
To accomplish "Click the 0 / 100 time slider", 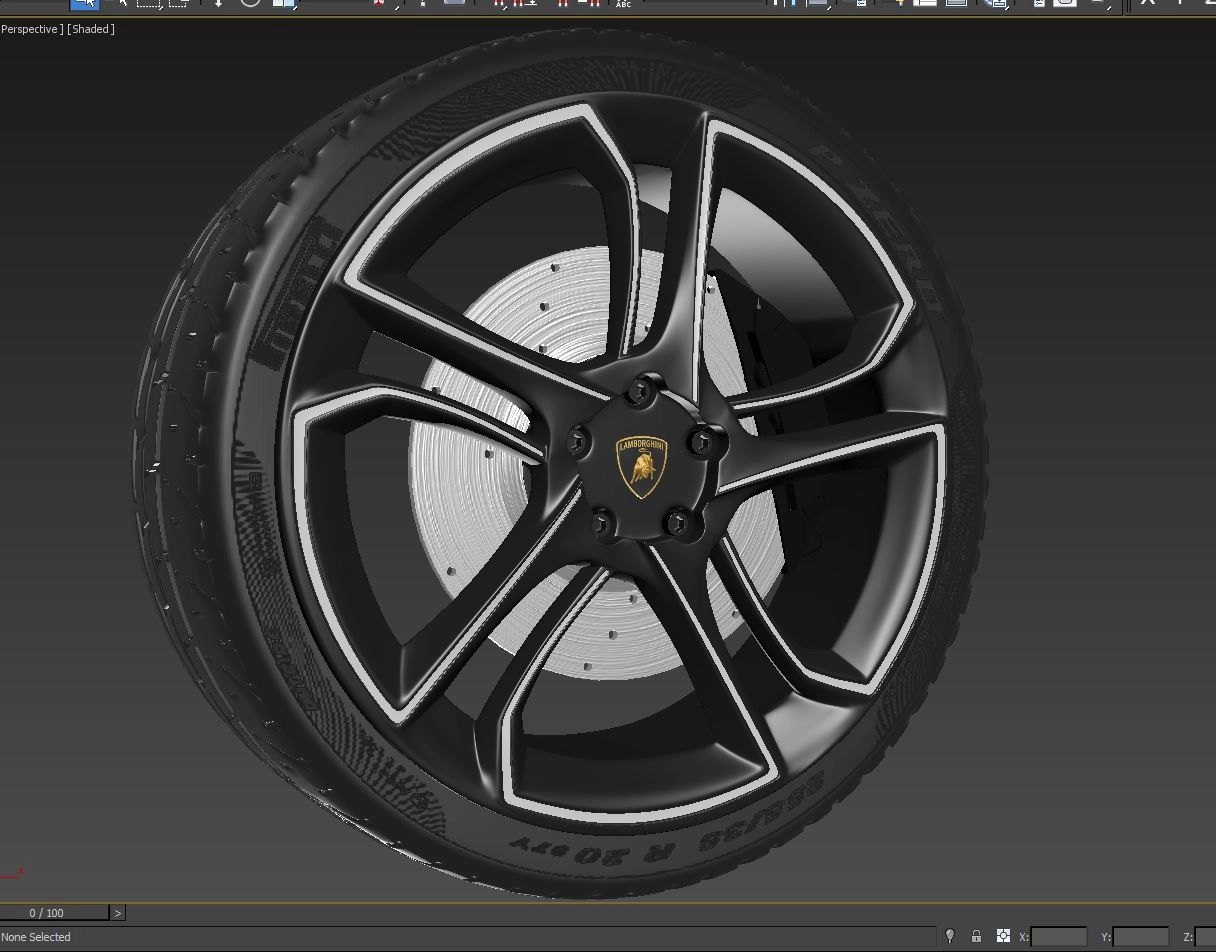I will coord(47,913).
